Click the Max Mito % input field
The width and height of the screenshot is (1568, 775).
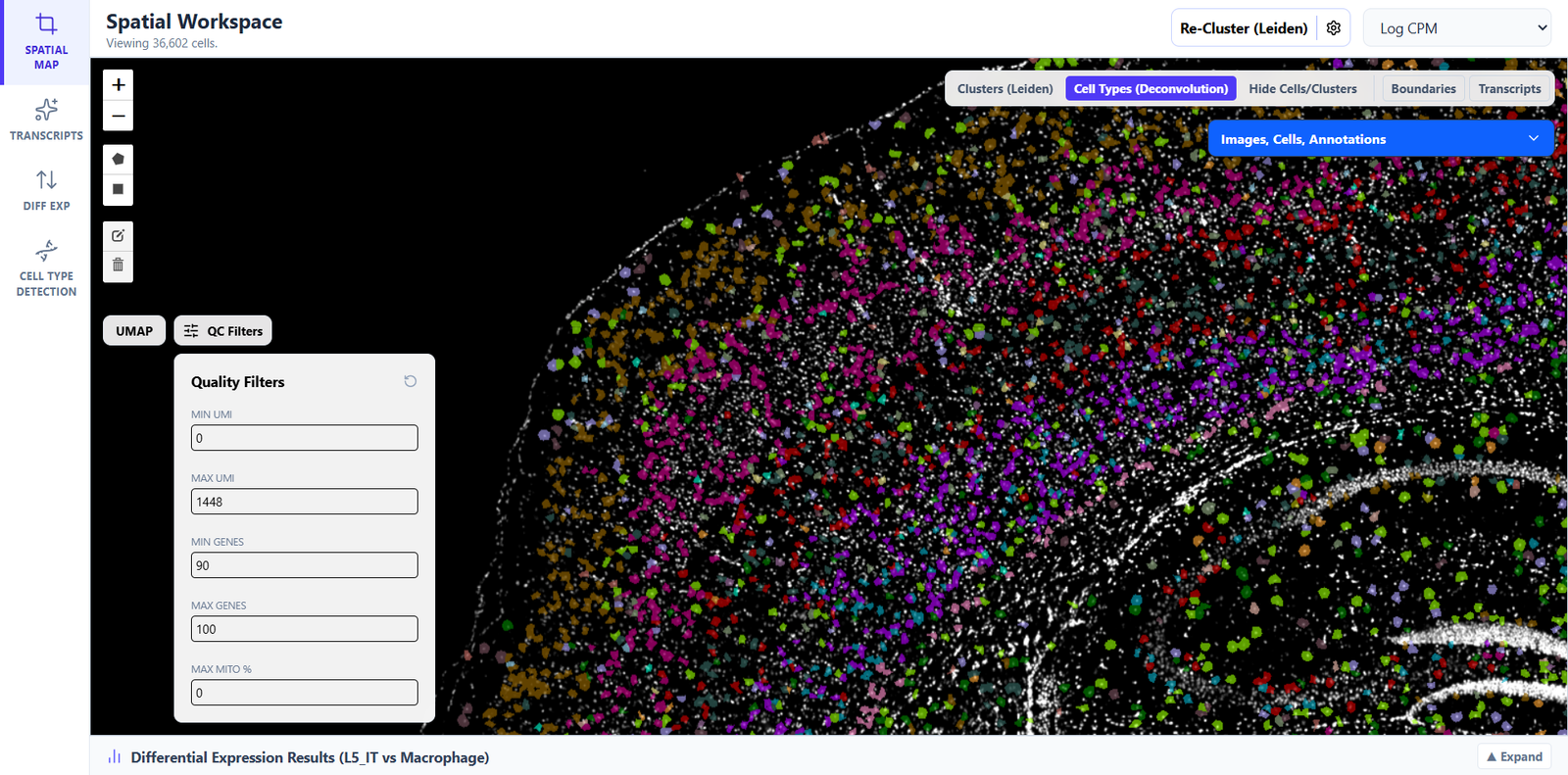305,693
